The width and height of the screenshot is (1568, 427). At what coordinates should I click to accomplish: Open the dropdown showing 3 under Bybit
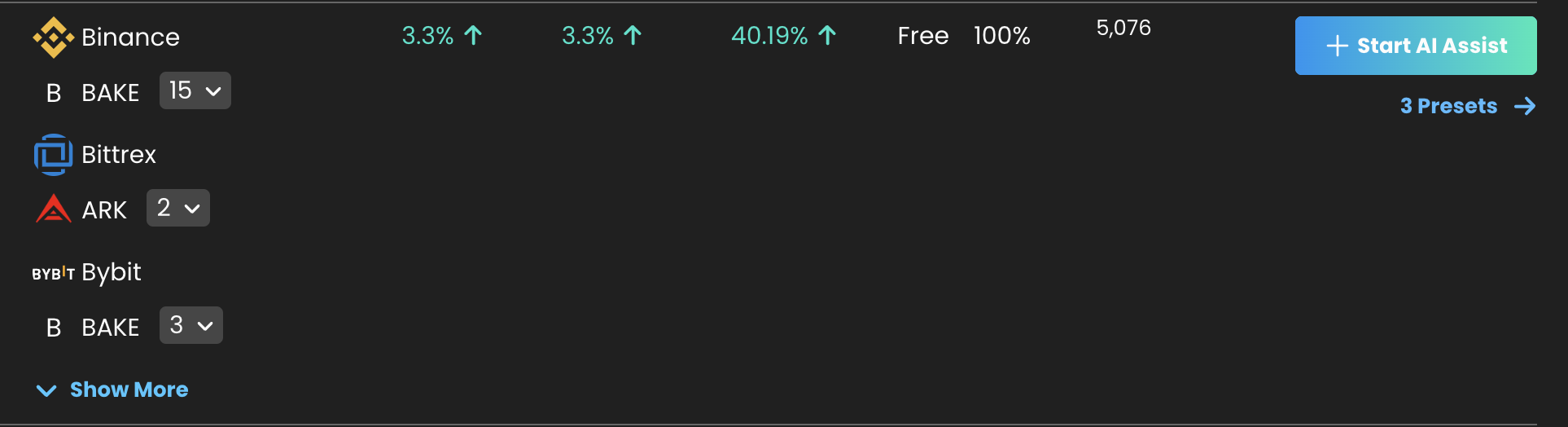pos(191,325)
